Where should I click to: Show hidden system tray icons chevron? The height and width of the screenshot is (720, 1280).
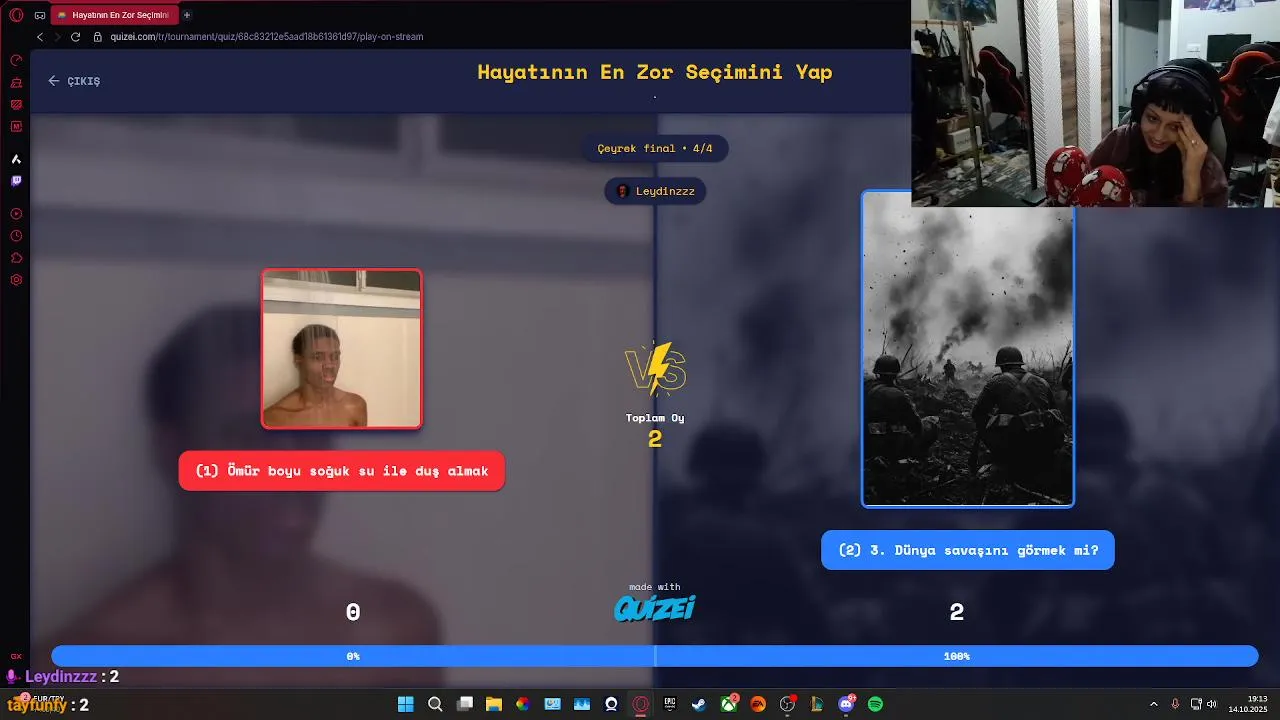coord(1154,704)
